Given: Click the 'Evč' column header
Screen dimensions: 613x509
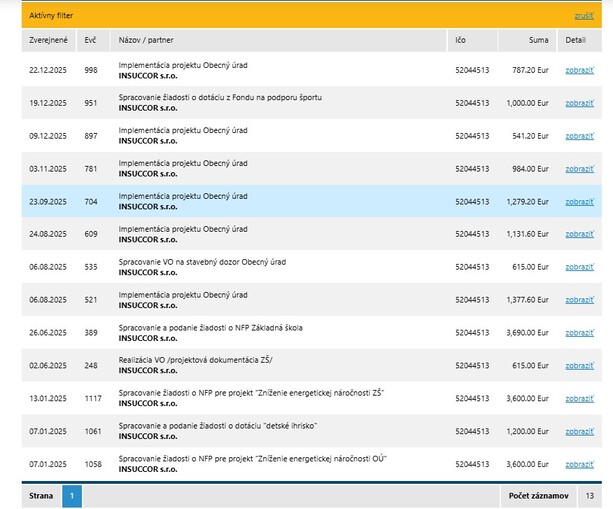Looking at the screenshot, I should tap(91, 40).
